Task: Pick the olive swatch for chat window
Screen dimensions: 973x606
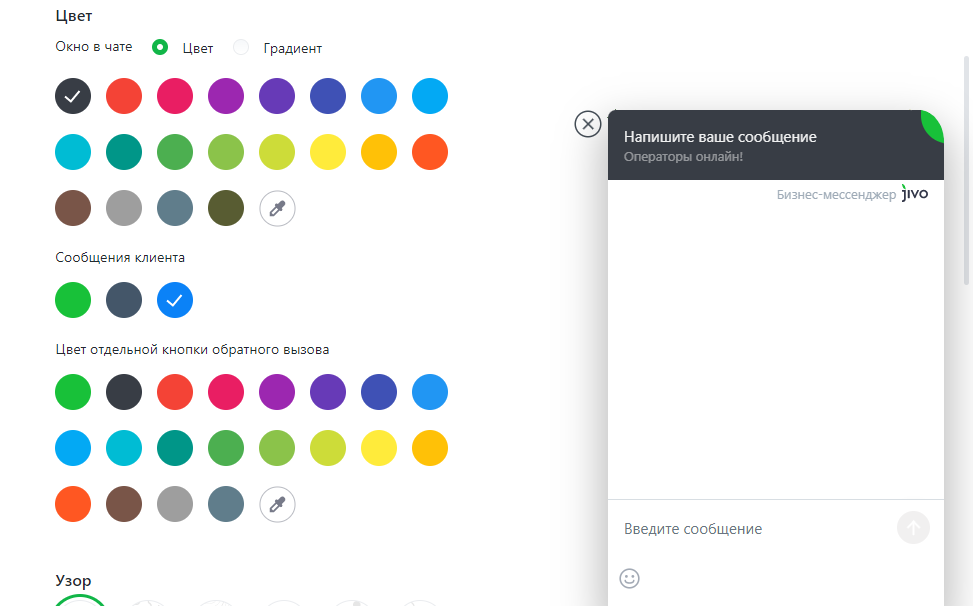Action: [226, 208]
